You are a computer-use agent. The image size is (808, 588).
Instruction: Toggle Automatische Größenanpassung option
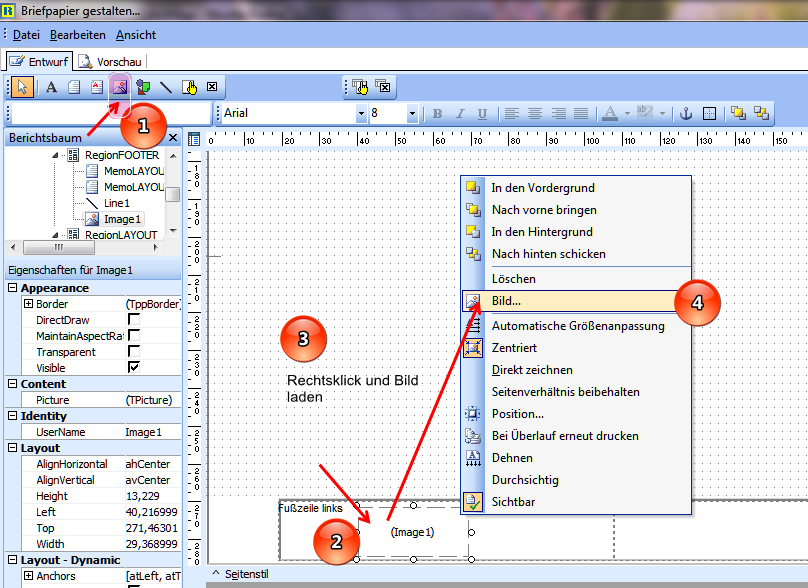(576, 326)
